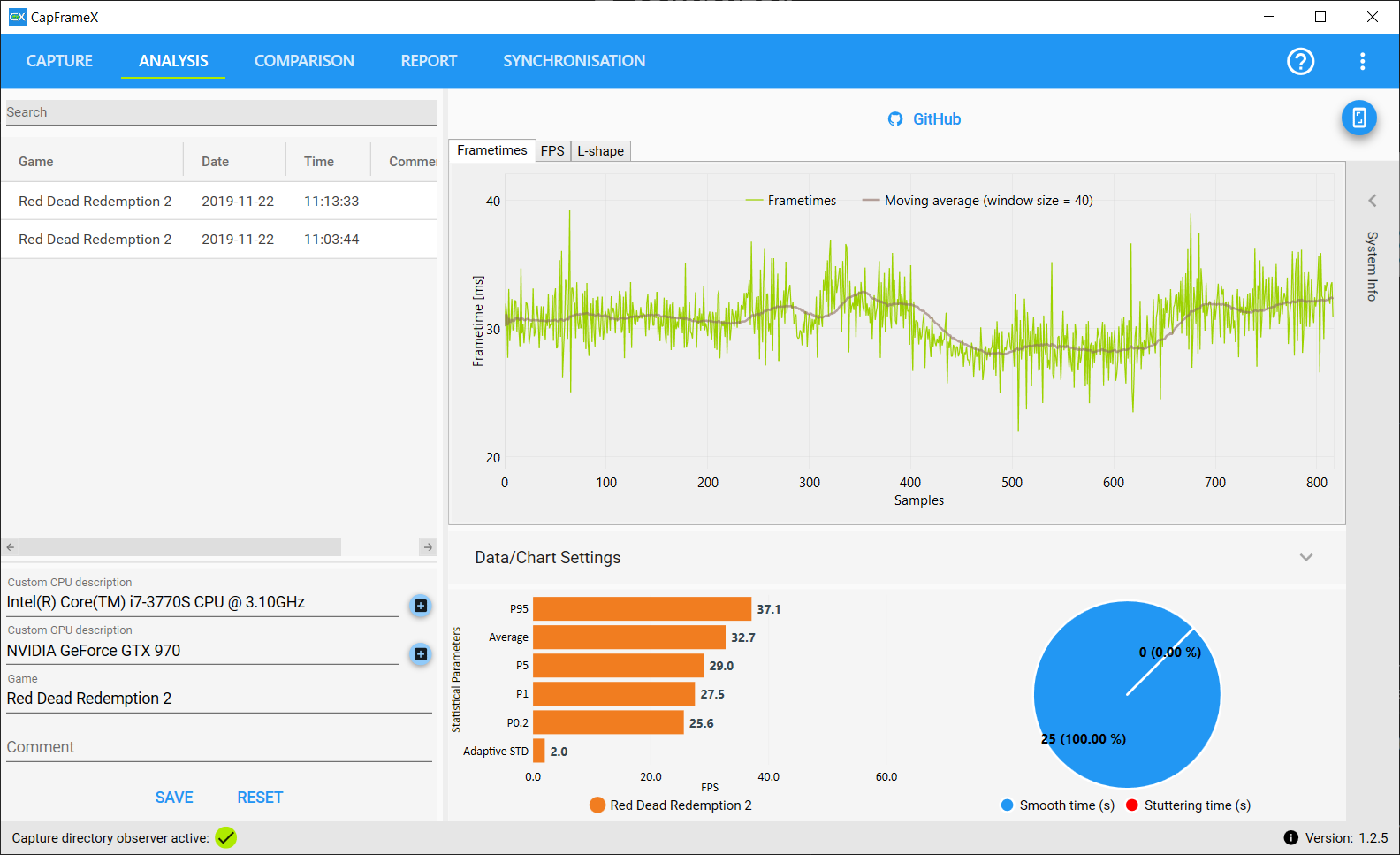This screenshot has height=855, width=1400.
Task: Select the record captured at 11:03:44
Action: point(219,239)
